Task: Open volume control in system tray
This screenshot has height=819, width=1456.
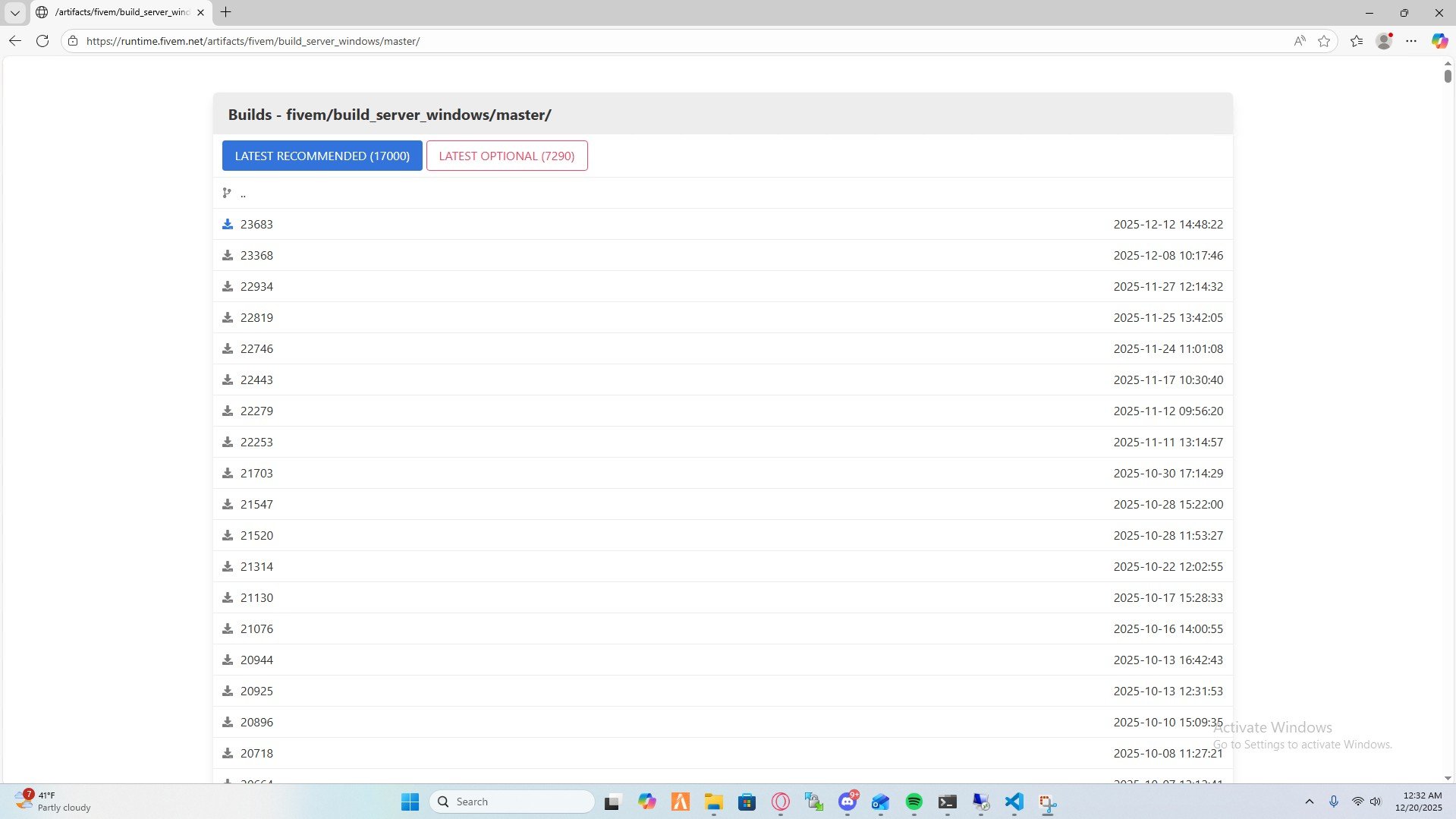Action: 1376,802
